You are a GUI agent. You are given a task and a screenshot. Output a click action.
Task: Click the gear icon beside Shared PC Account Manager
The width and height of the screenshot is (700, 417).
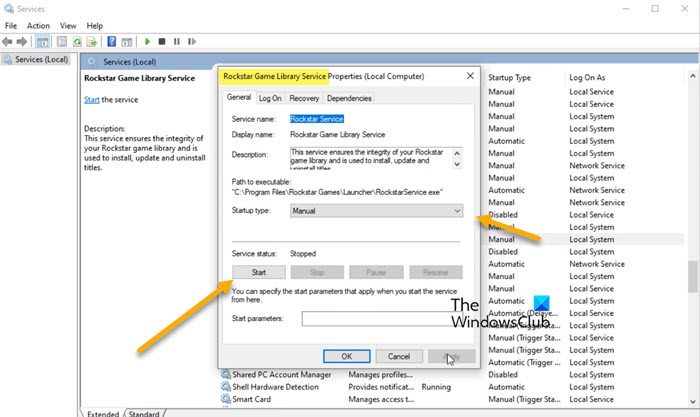point(225,374)
